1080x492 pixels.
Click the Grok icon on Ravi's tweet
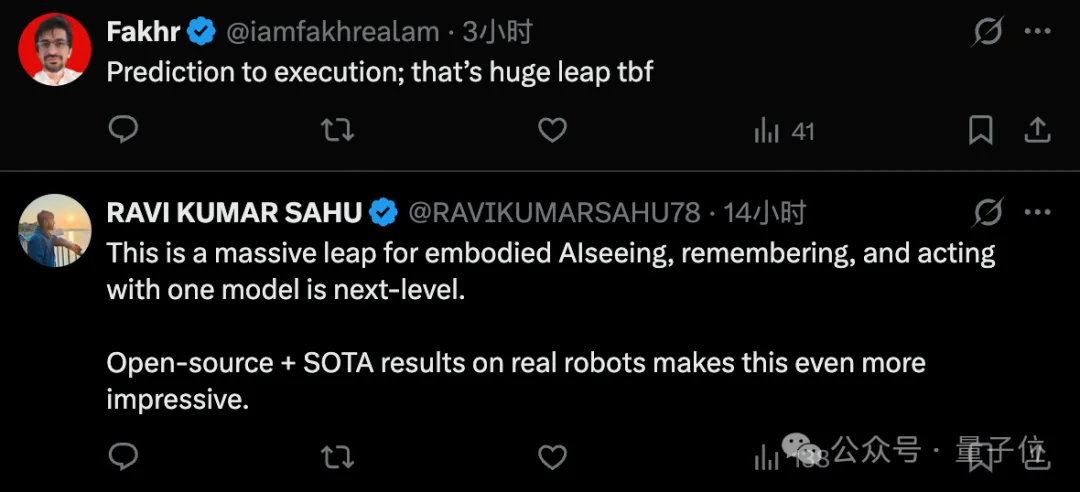988,212
